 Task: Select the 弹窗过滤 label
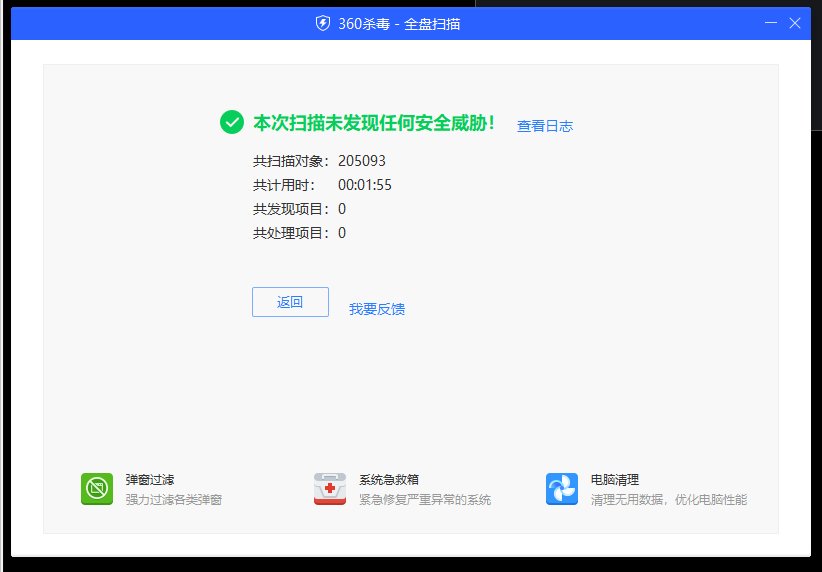coord(150,479)
